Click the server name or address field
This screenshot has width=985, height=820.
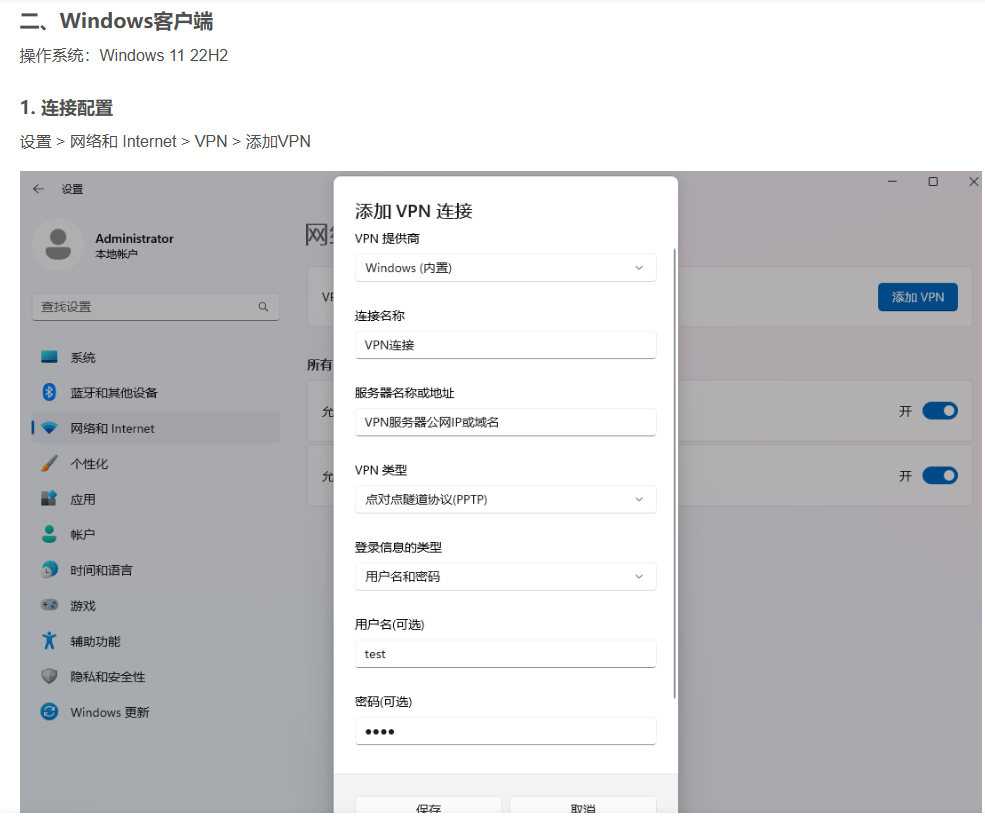click(x=505, y=422)
